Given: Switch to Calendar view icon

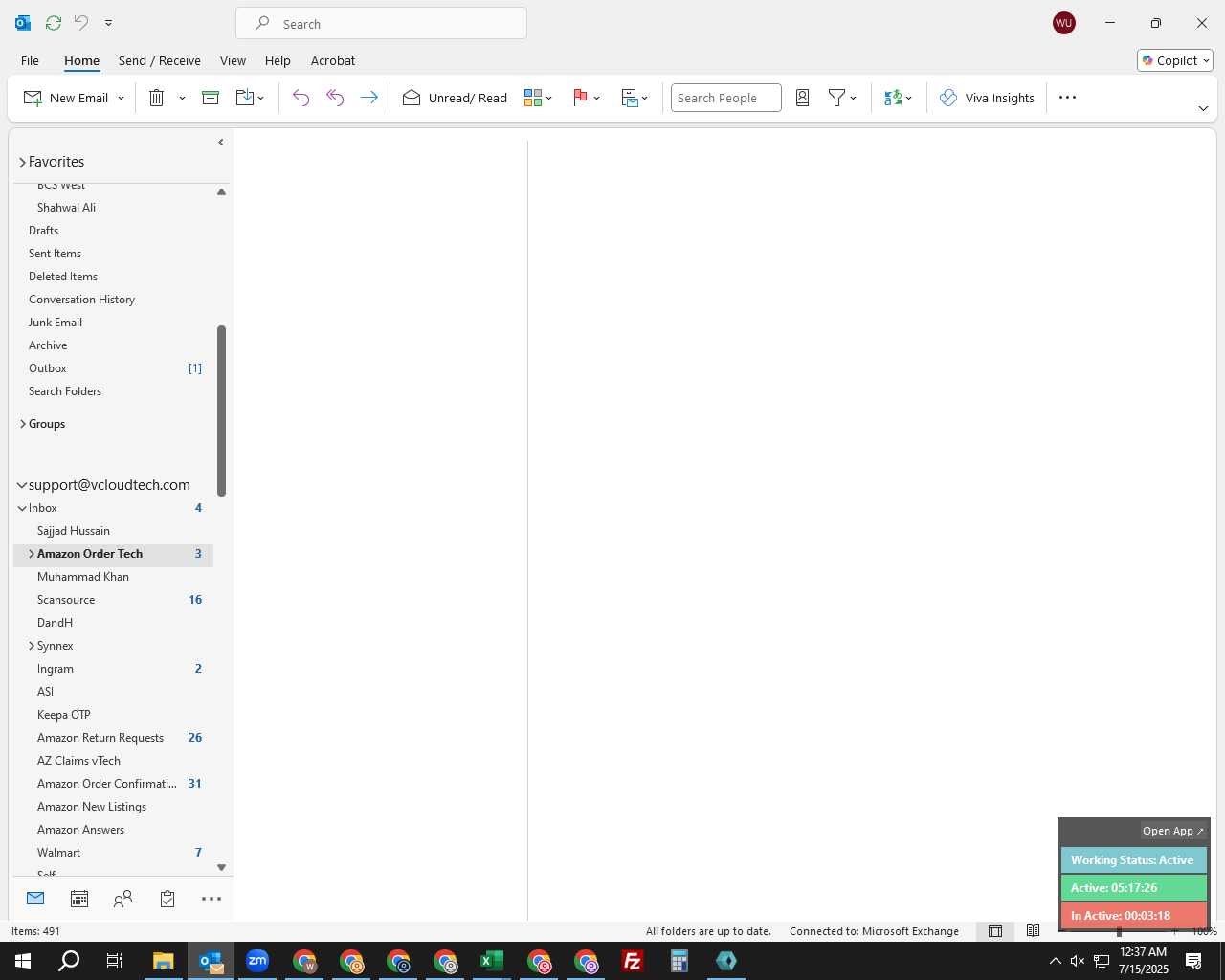Looking at the screenshot, I should (79, 899).
